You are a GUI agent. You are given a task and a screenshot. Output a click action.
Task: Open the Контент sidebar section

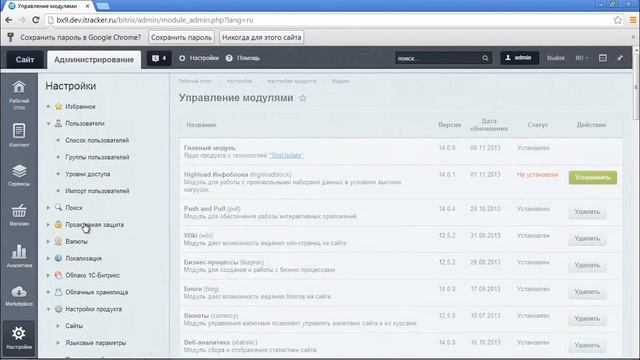point(19,135)
